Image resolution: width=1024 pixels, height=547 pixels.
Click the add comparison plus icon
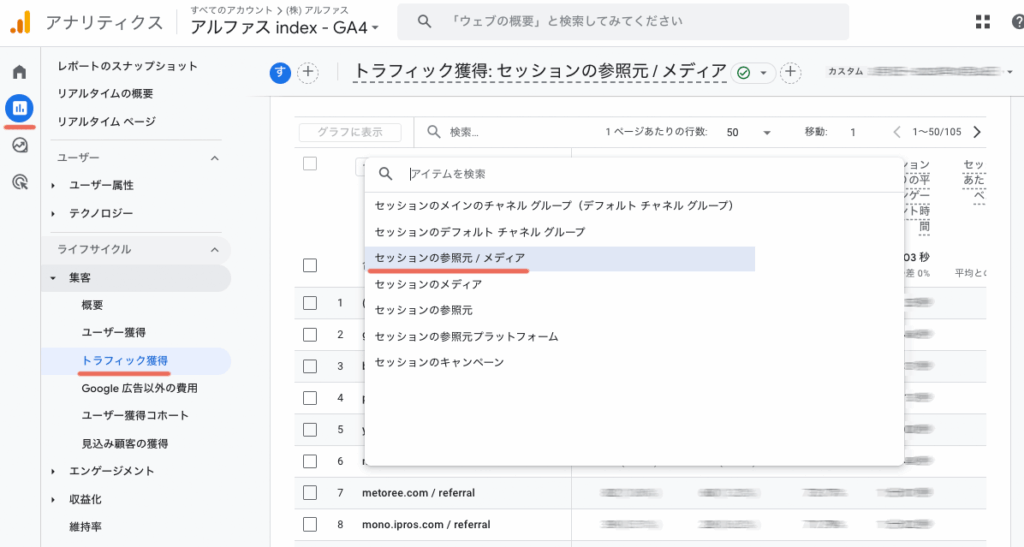pyautogui.click(x=308, y=72)
